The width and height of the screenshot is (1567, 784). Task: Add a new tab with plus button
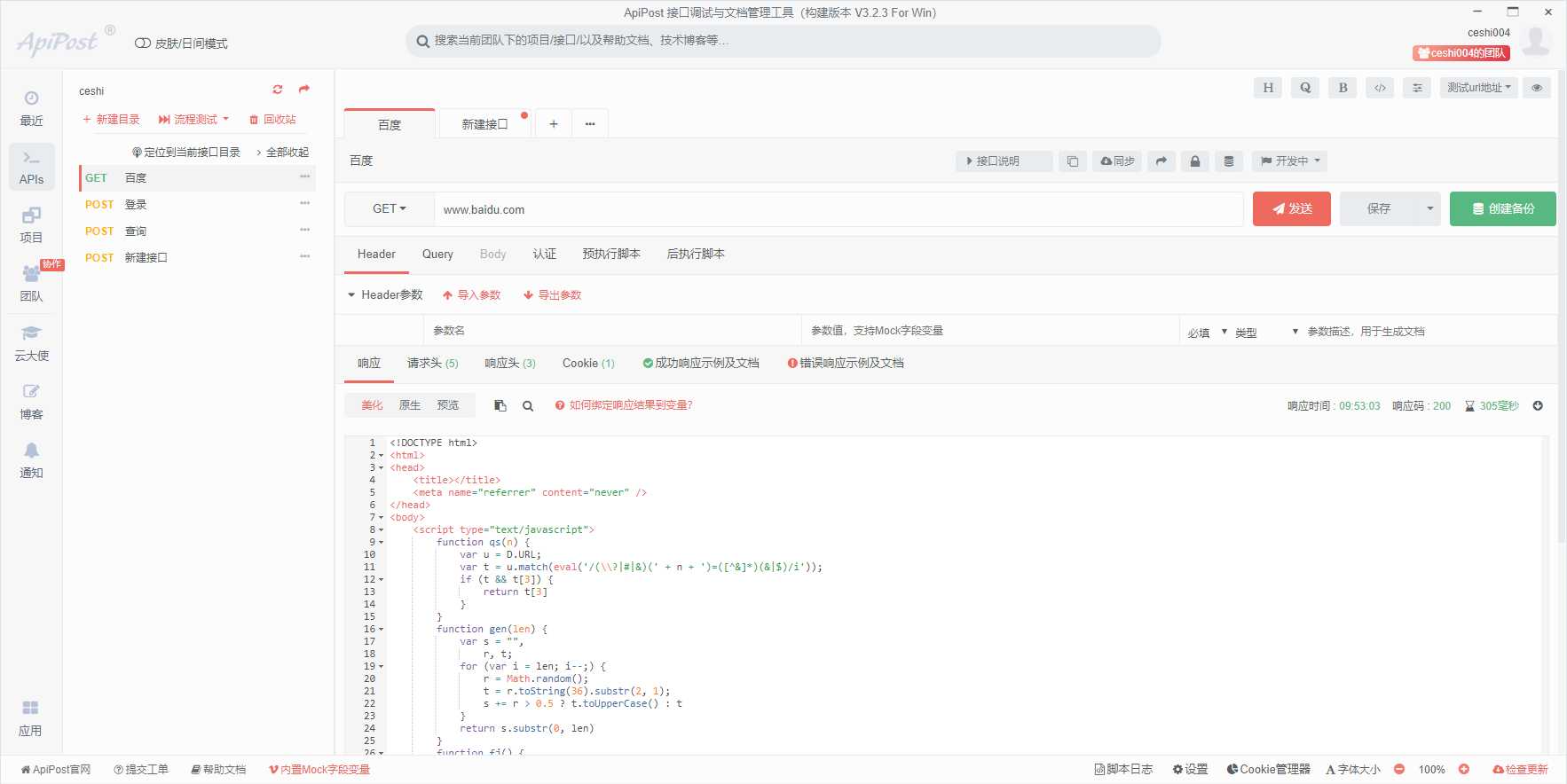(554, 124)
